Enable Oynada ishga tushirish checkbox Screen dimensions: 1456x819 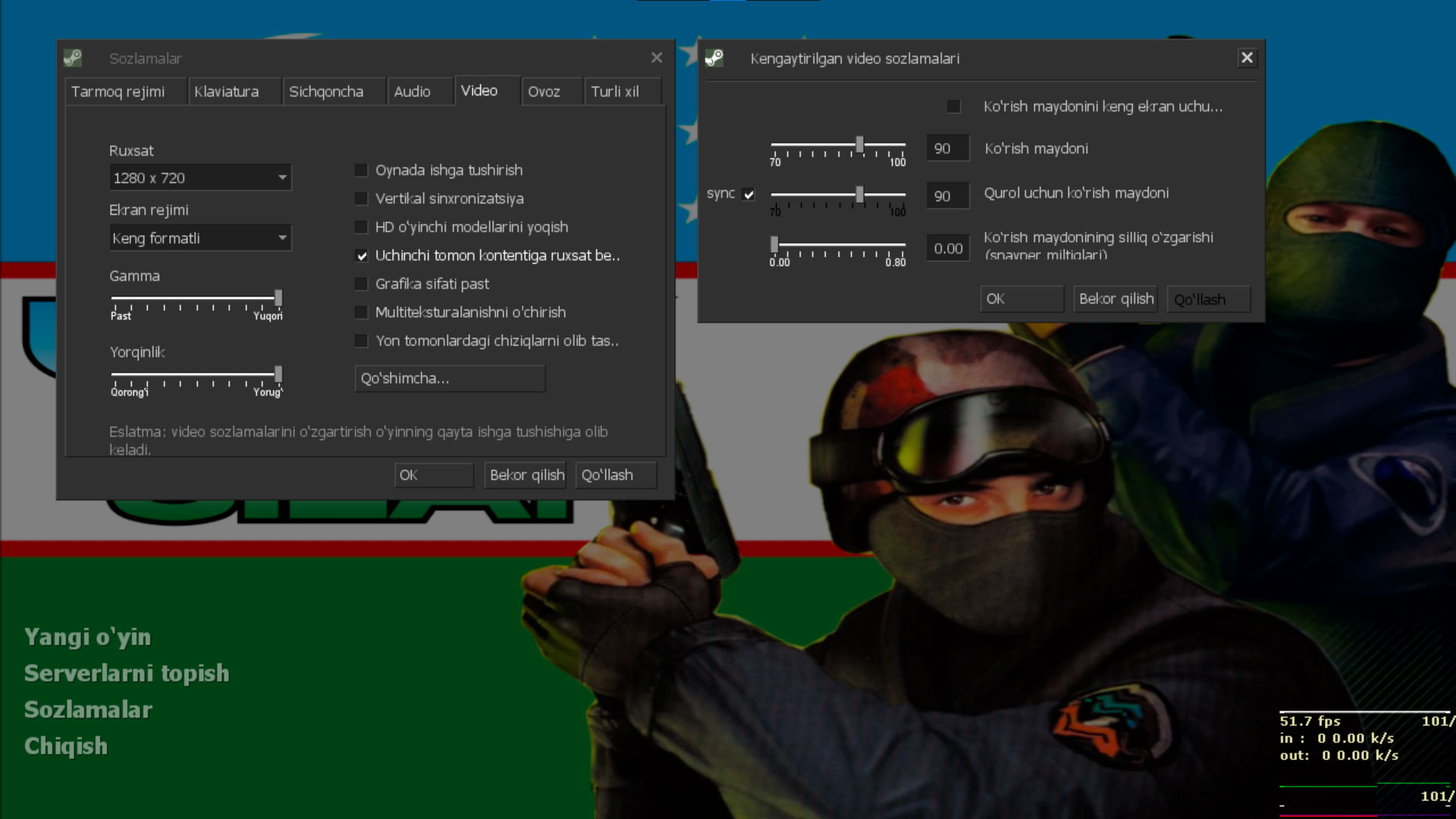(x=361, y=170)
